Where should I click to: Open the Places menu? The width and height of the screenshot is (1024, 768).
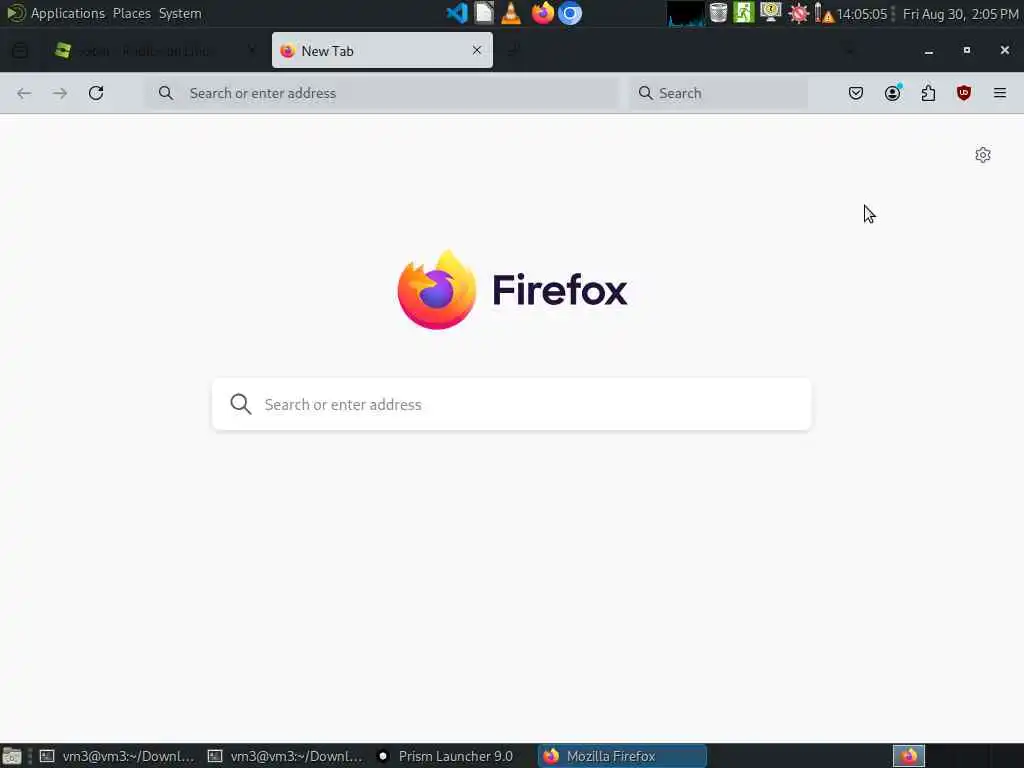pyautogui.click(x=131, y=14)
